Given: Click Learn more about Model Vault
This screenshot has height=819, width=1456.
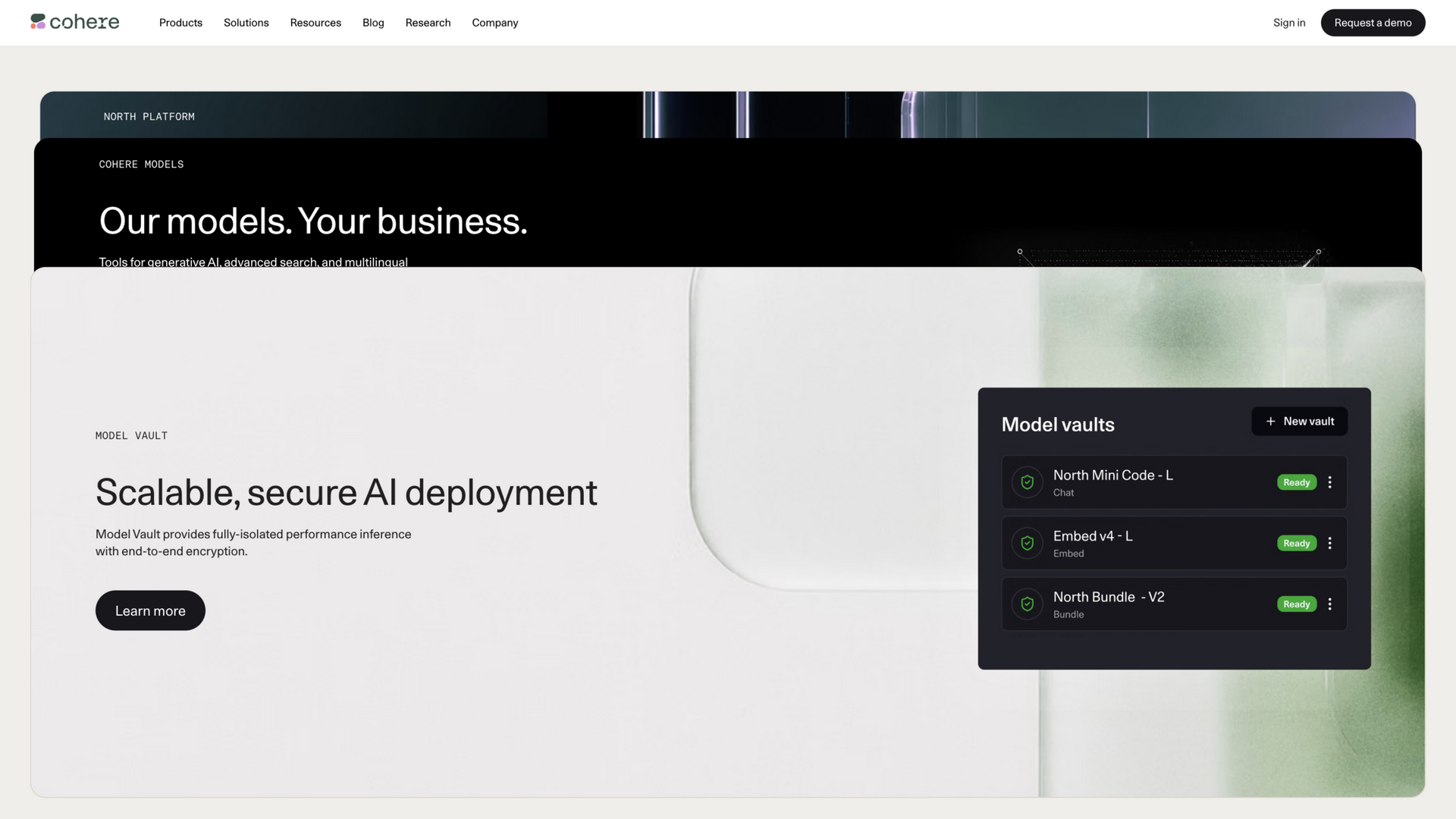Looking at the screenshot, I should (x=150, y=610).
